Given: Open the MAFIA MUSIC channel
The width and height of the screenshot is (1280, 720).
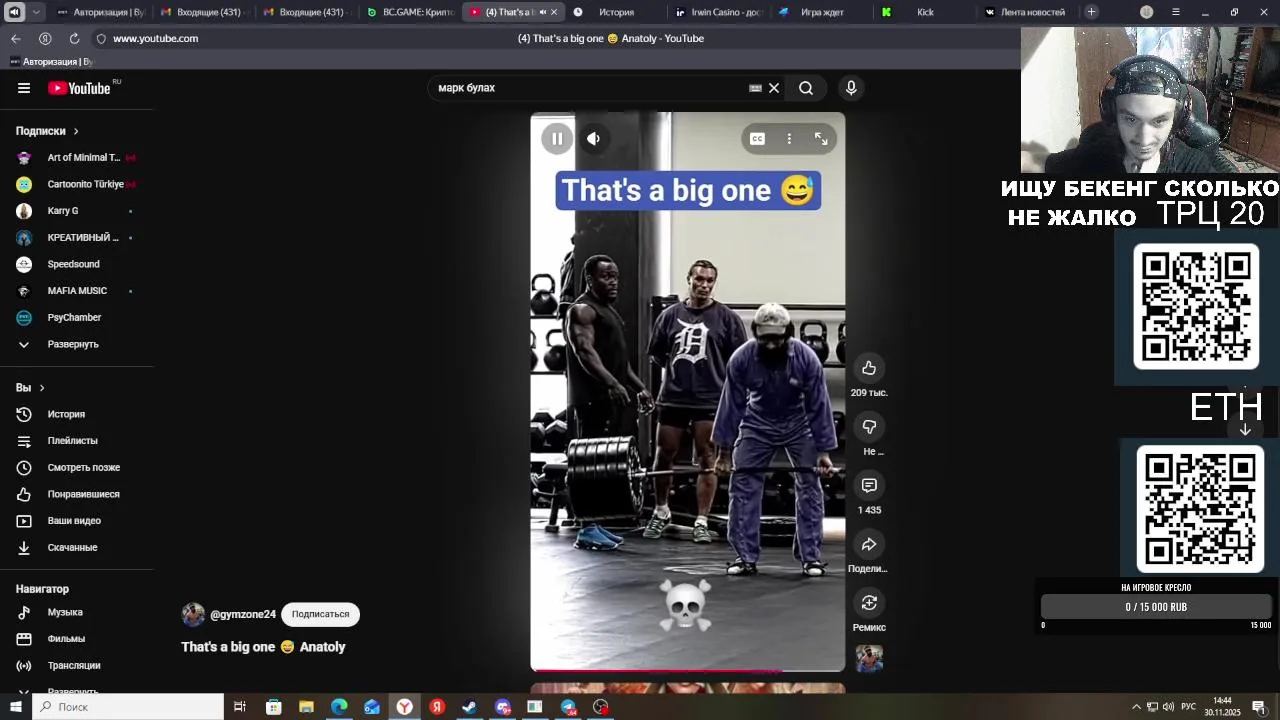Looking at the screenshot, I should (x=77, y=291).
